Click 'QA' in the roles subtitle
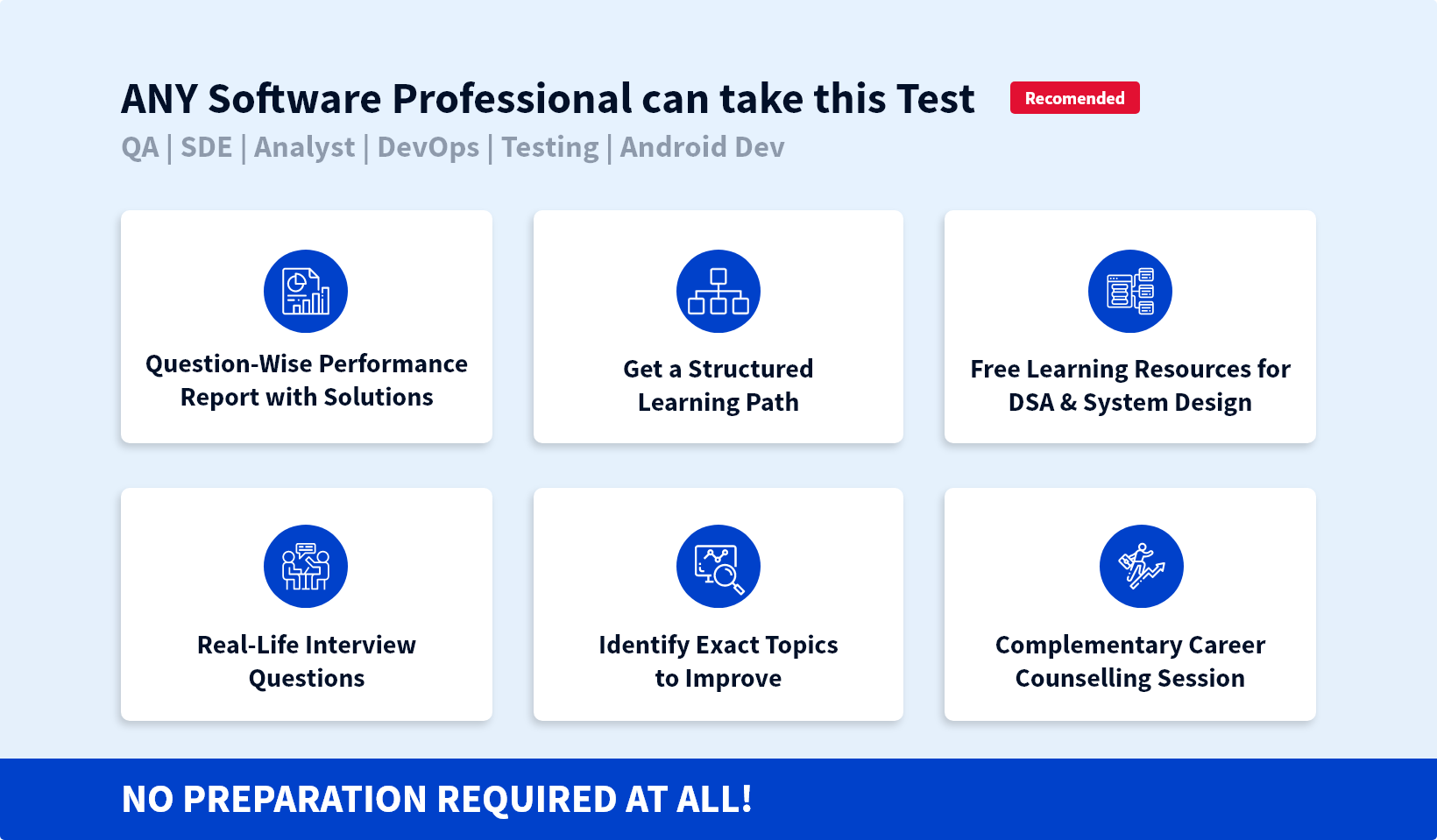The height and width of the screenshot is (840, 1437). coord(140,147)
